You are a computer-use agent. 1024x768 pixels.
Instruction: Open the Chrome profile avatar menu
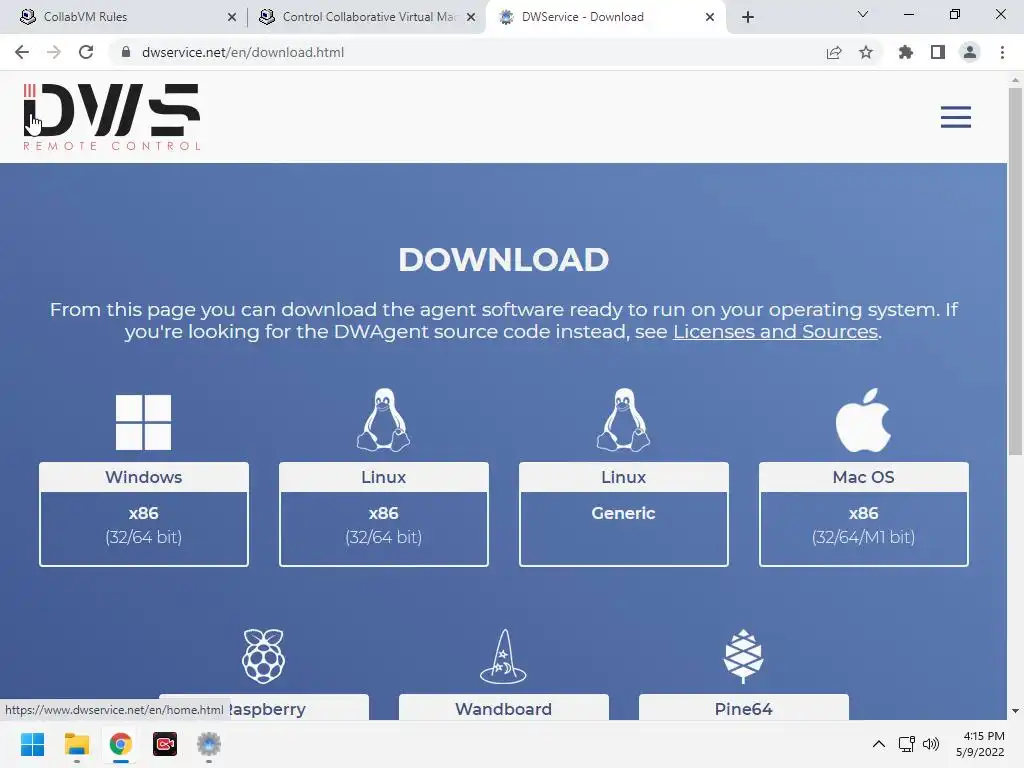(970, 52)
